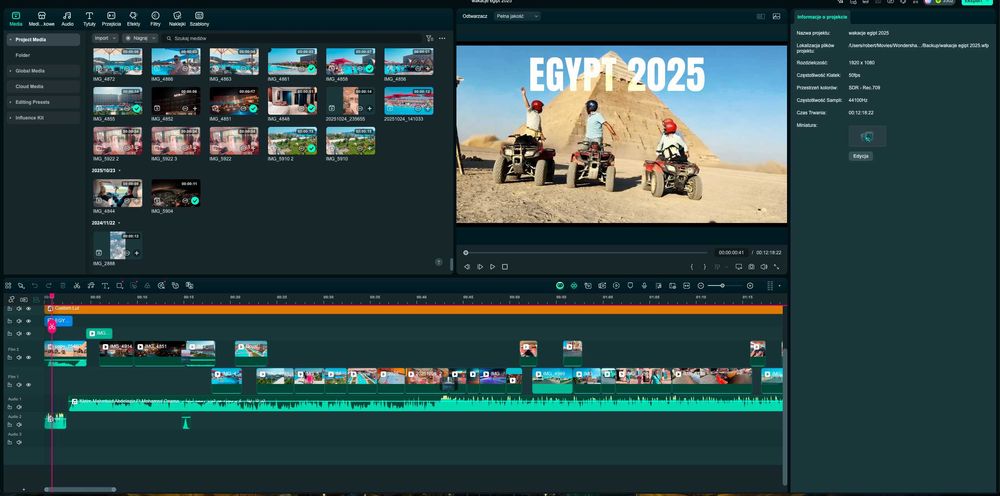This screenshot has height=496, width=1000.
Task: Click the image scope icon above preview
Action: [776, 16]
